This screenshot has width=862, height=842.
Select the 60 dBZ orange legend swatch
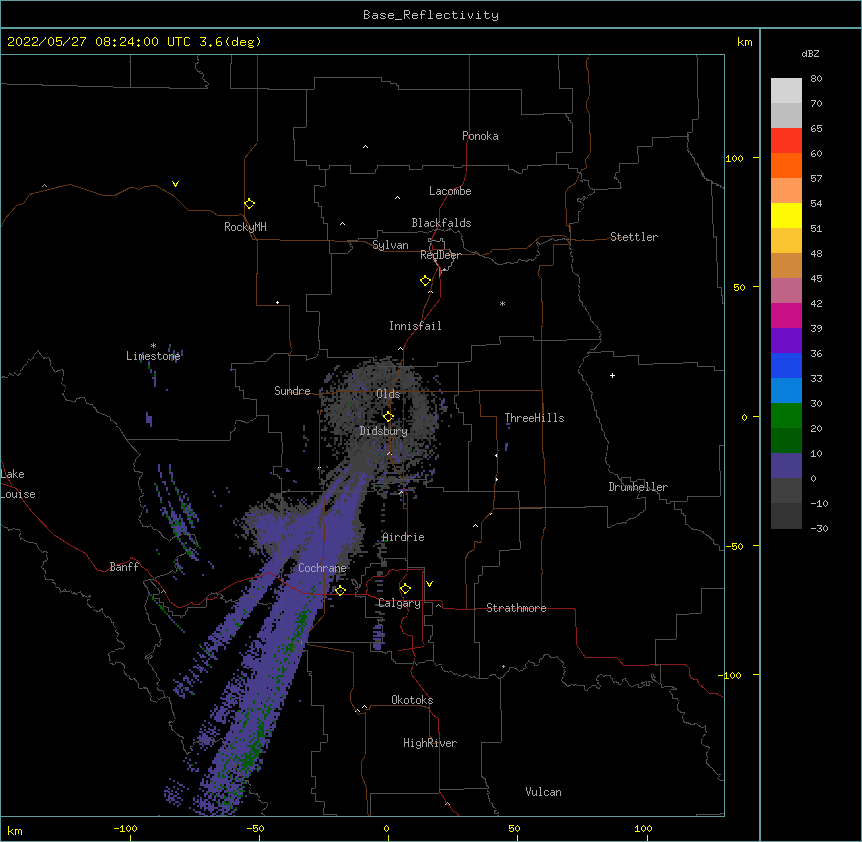[786, 165]
